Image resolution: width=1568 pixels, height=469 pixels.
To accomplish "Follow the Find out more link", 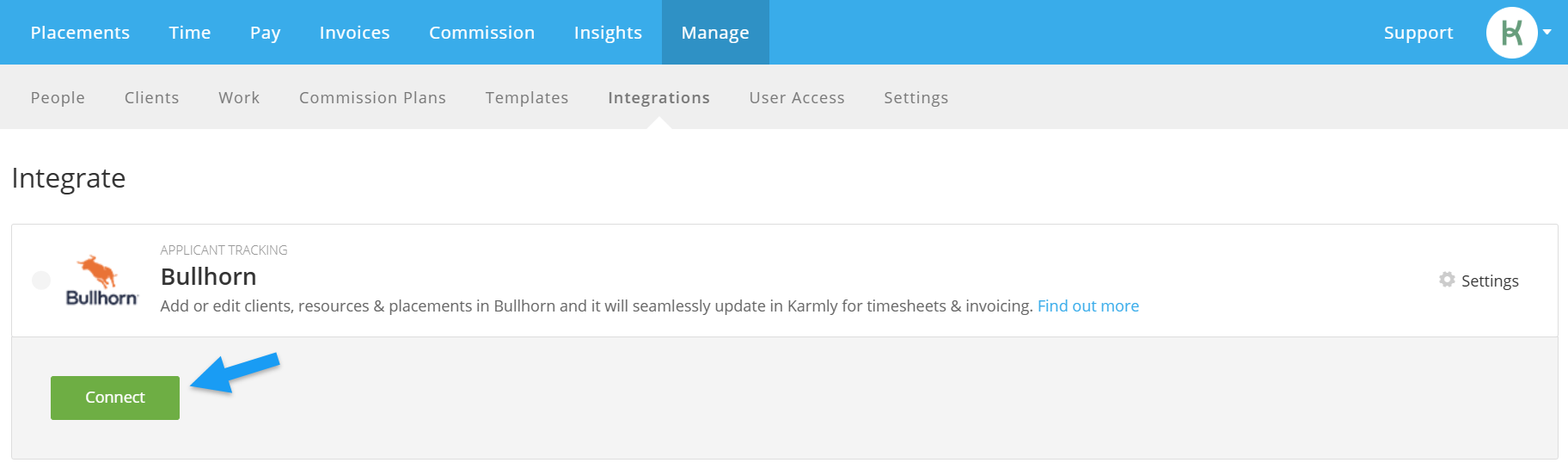I will 1087,305.
